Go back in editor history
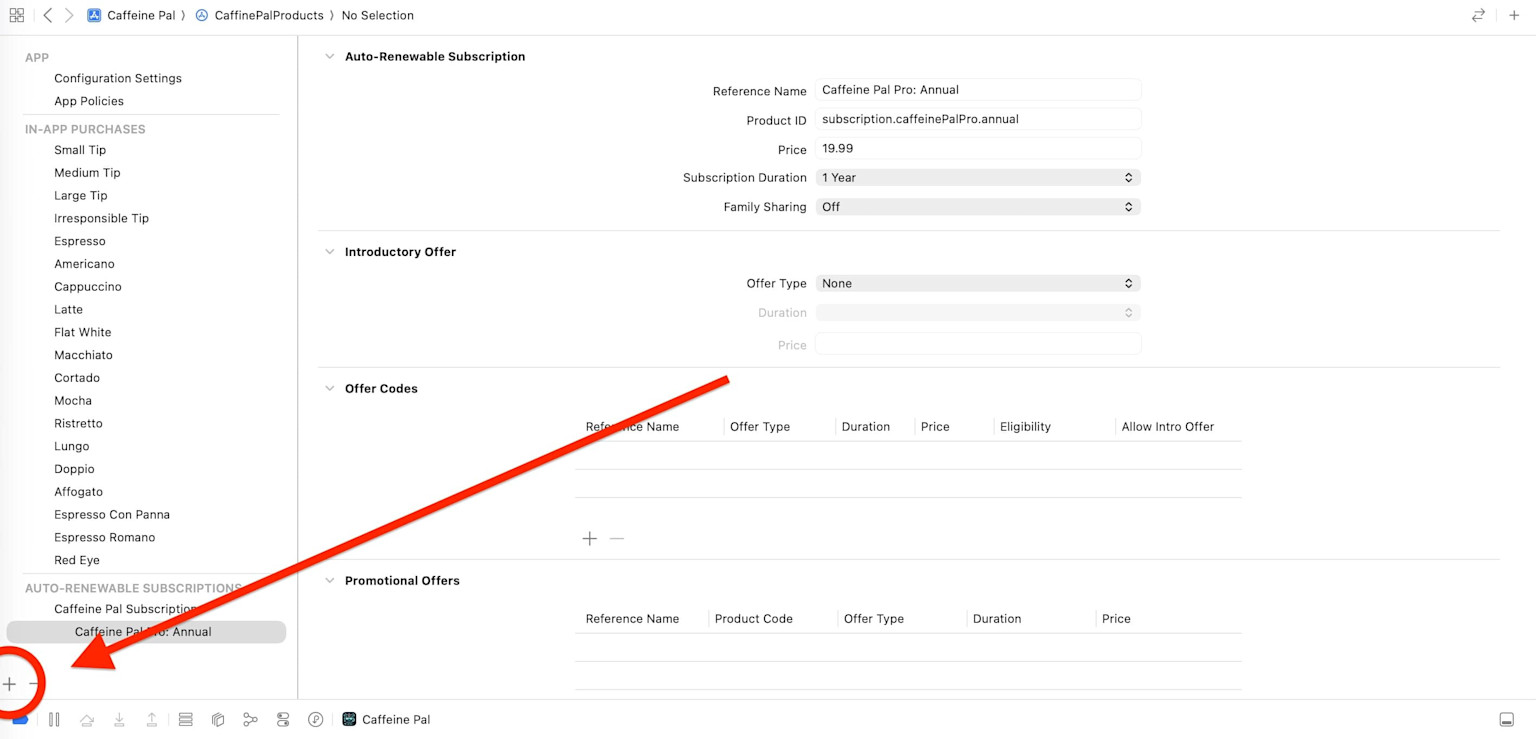 click(x=48, y=15)
